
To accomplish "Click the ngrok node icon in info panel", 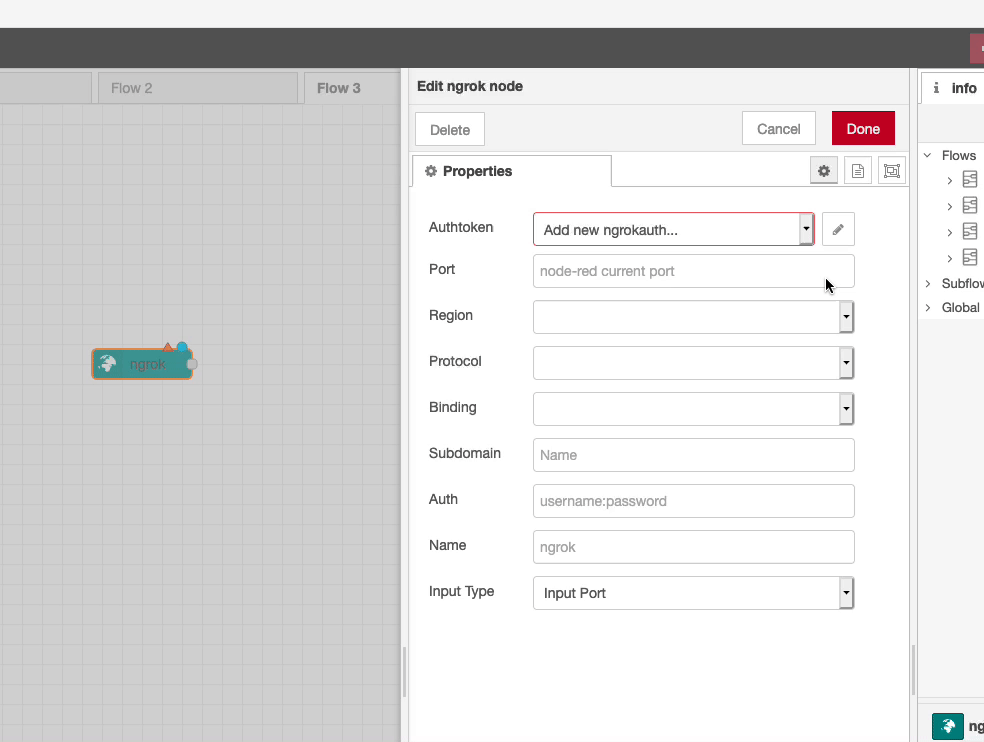I will click(948, 726).
